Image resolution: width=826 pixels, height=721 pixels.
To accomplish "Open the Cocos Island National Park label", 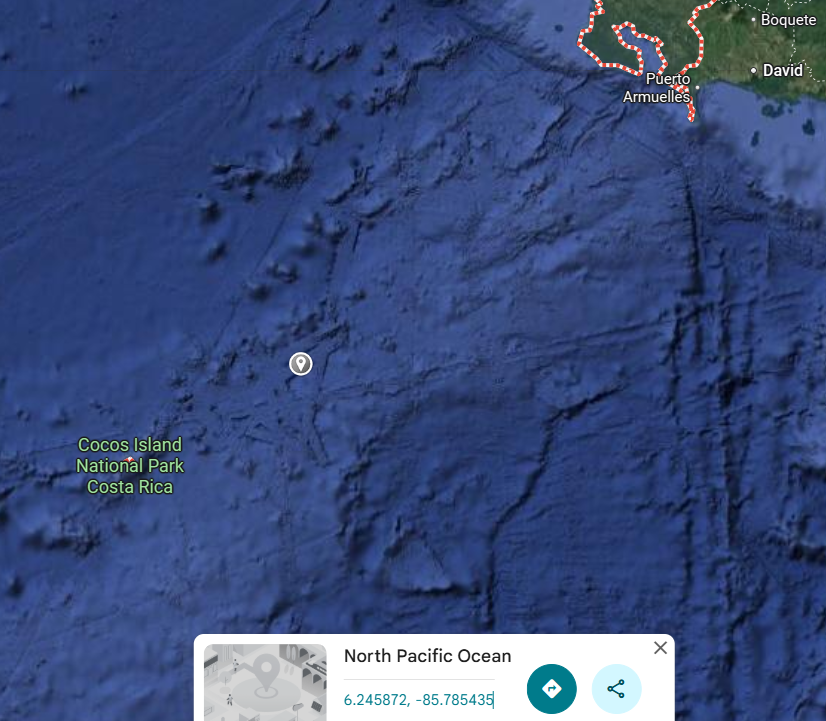I will [x=130, y=466].
